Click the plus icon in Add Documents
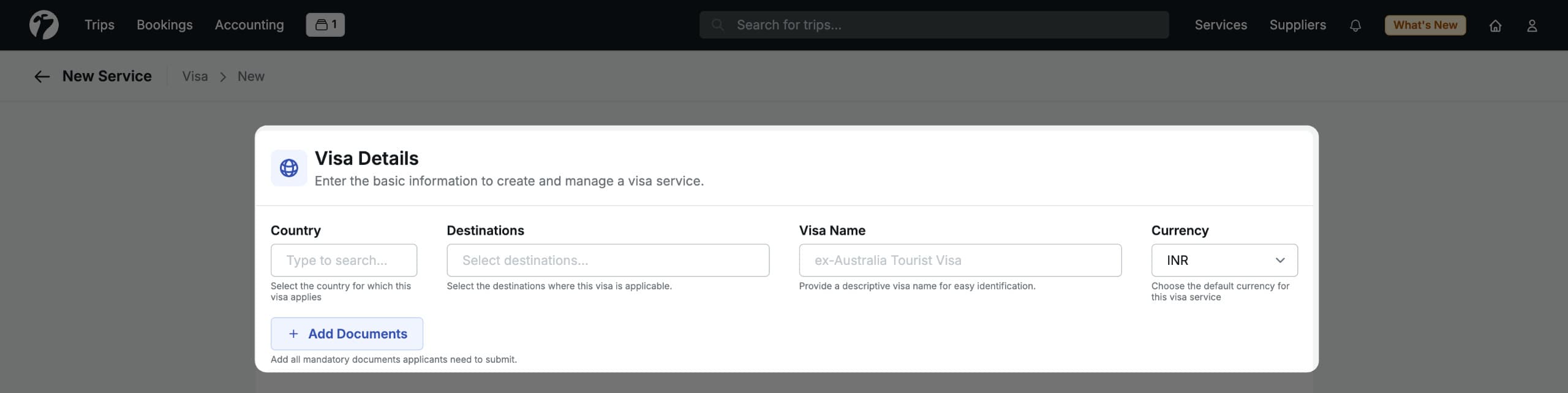1568x393 pixels. tap(293, 334)
